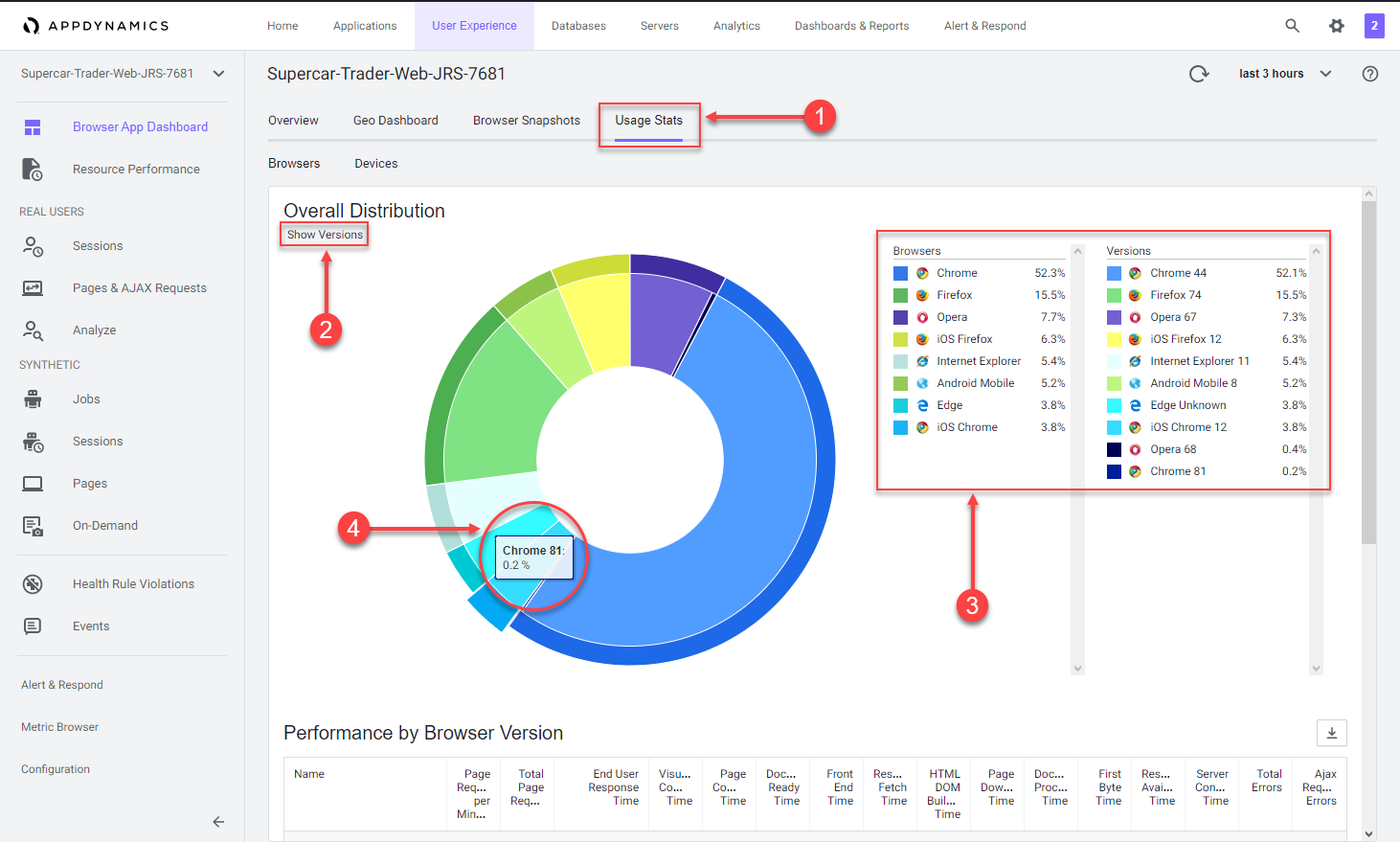The image size is (1400, 842).
Task: Click the Browsers list scroll down arrow
Action: 1078,669
